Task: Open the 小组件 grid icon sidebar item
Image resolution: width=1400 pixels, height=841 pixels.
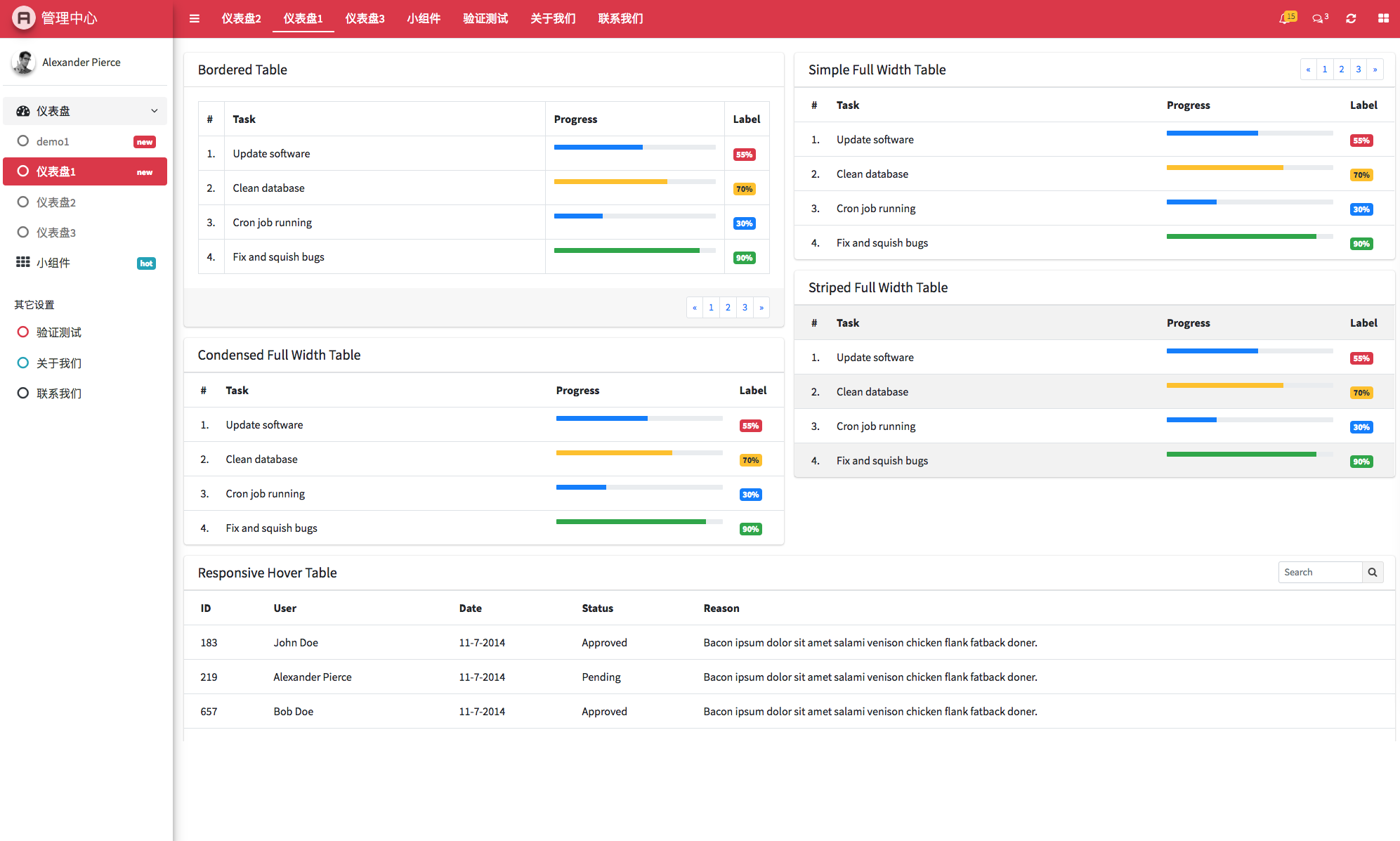Action: (x=53, y=263)
